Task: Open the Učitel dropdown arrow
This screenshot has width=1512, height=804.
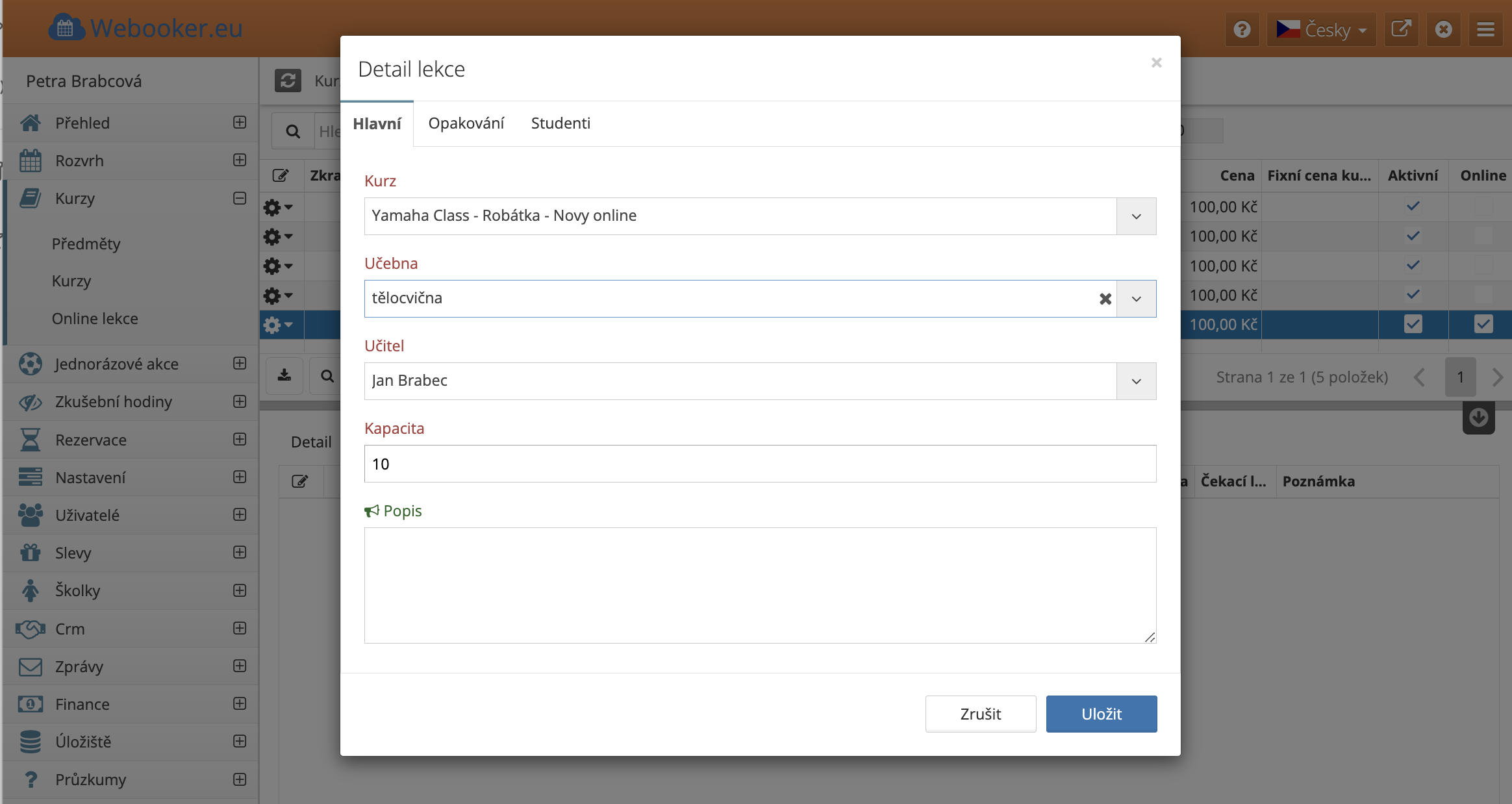Action: (1136, 381)
